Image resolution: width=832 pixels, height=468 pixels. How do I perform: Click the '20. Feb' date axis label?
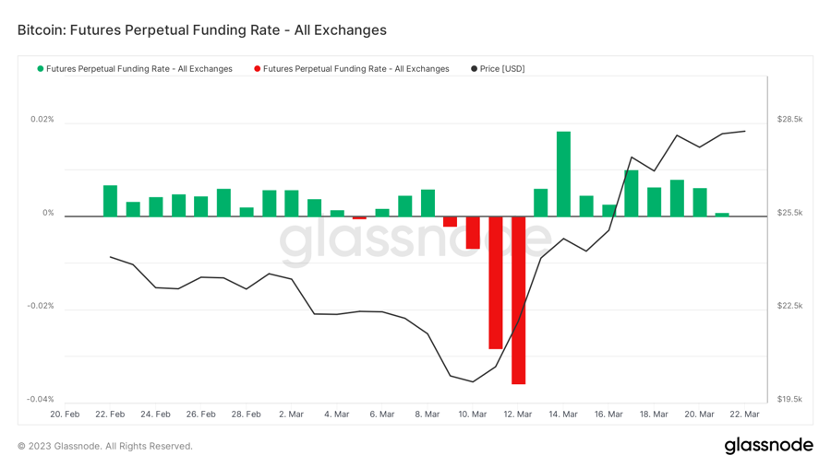[x=65, y=414]
